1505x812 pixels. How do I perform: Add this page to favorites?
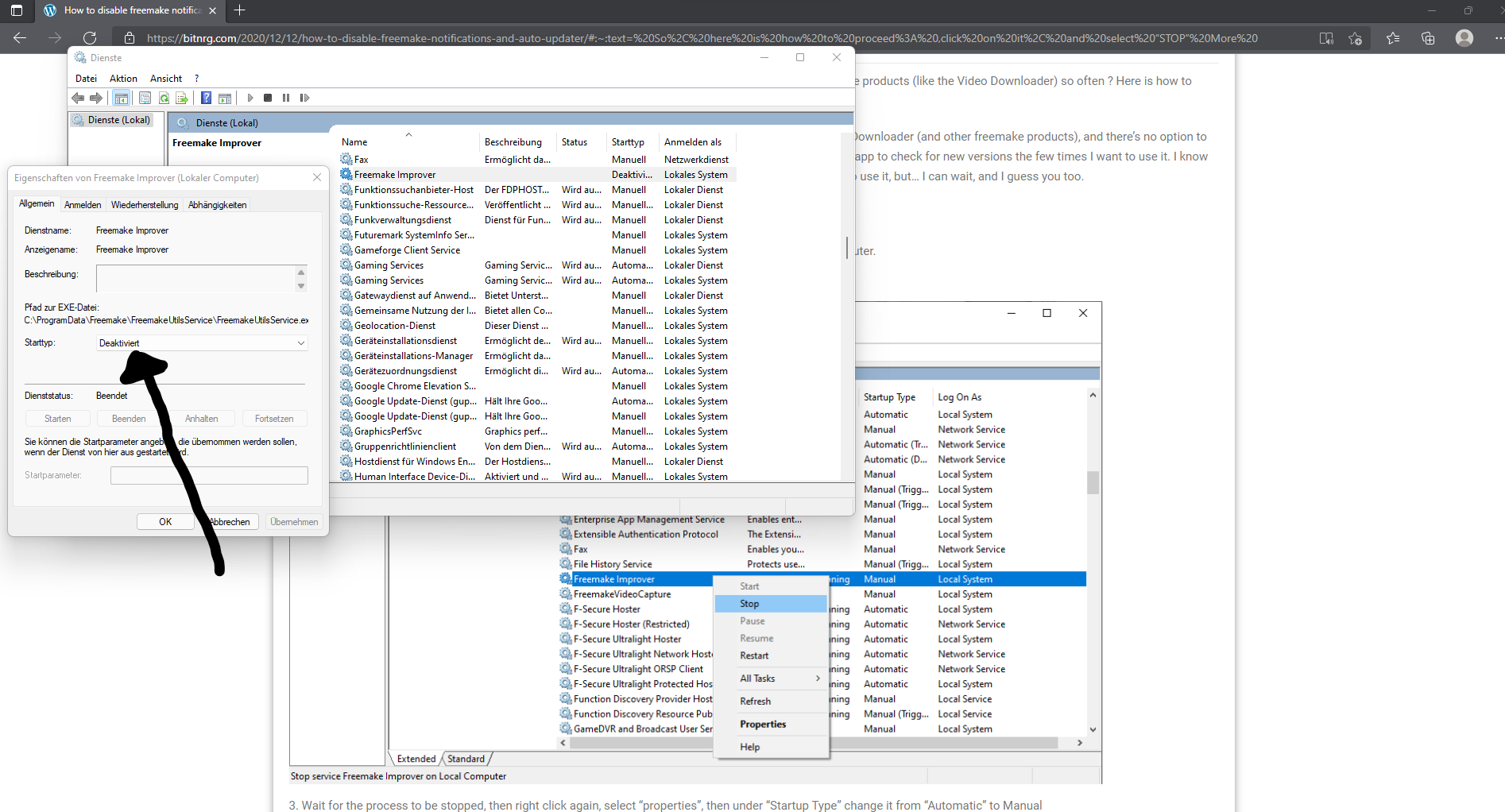tap(1356, 38)
